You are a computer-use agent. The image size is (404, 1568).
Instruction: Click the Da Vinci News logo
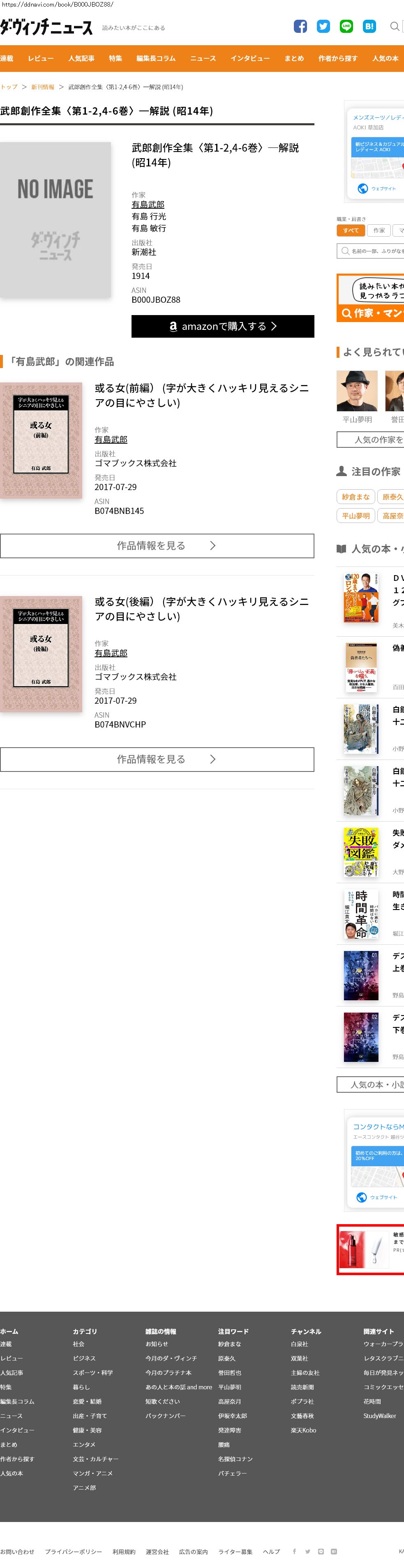(x=46, y=28)
